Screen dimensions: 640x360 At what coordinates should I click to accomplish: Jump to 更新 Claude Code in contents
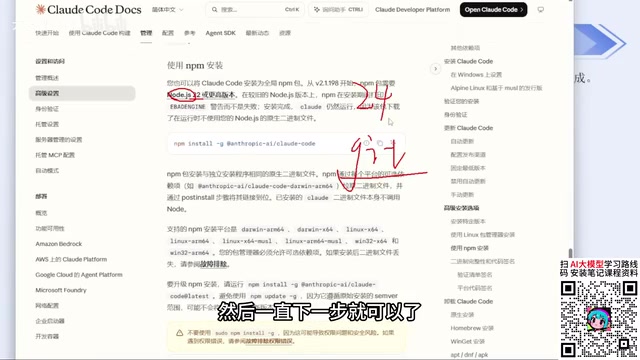[x=468, y=128]
